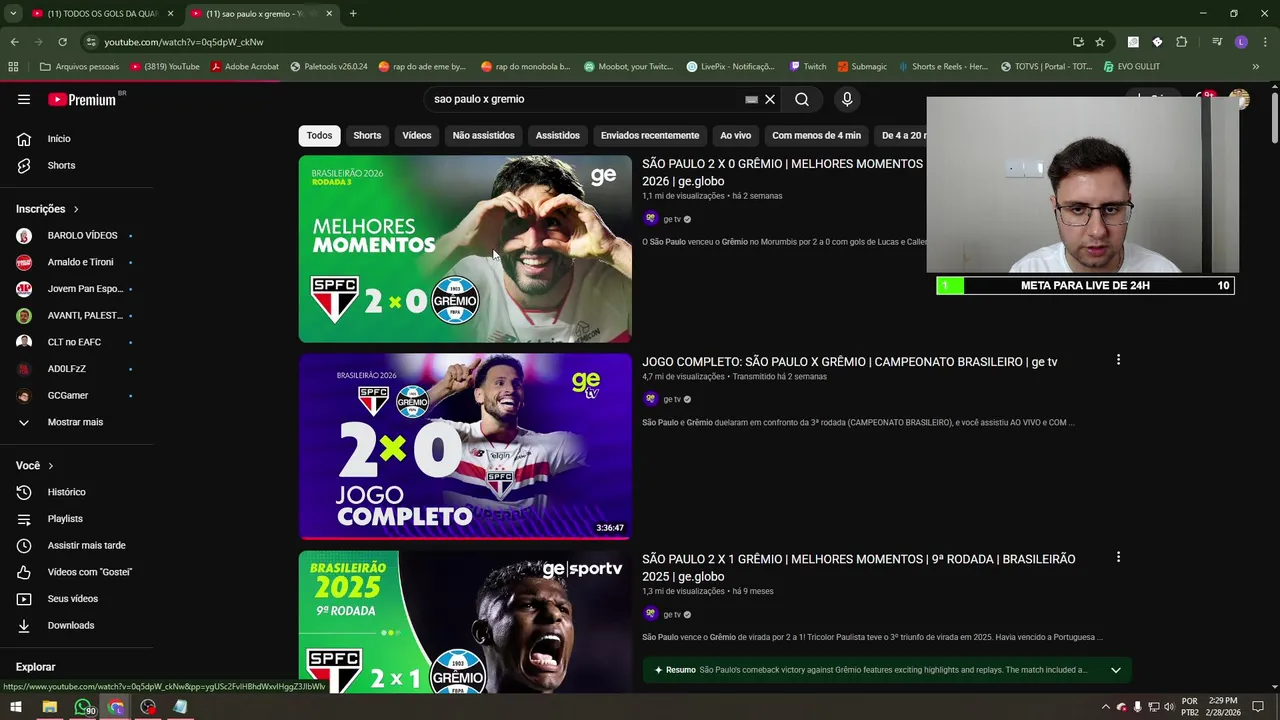1280x720 pixels.
Task: Select the Não assistidos filter chip
Action: 483,135
